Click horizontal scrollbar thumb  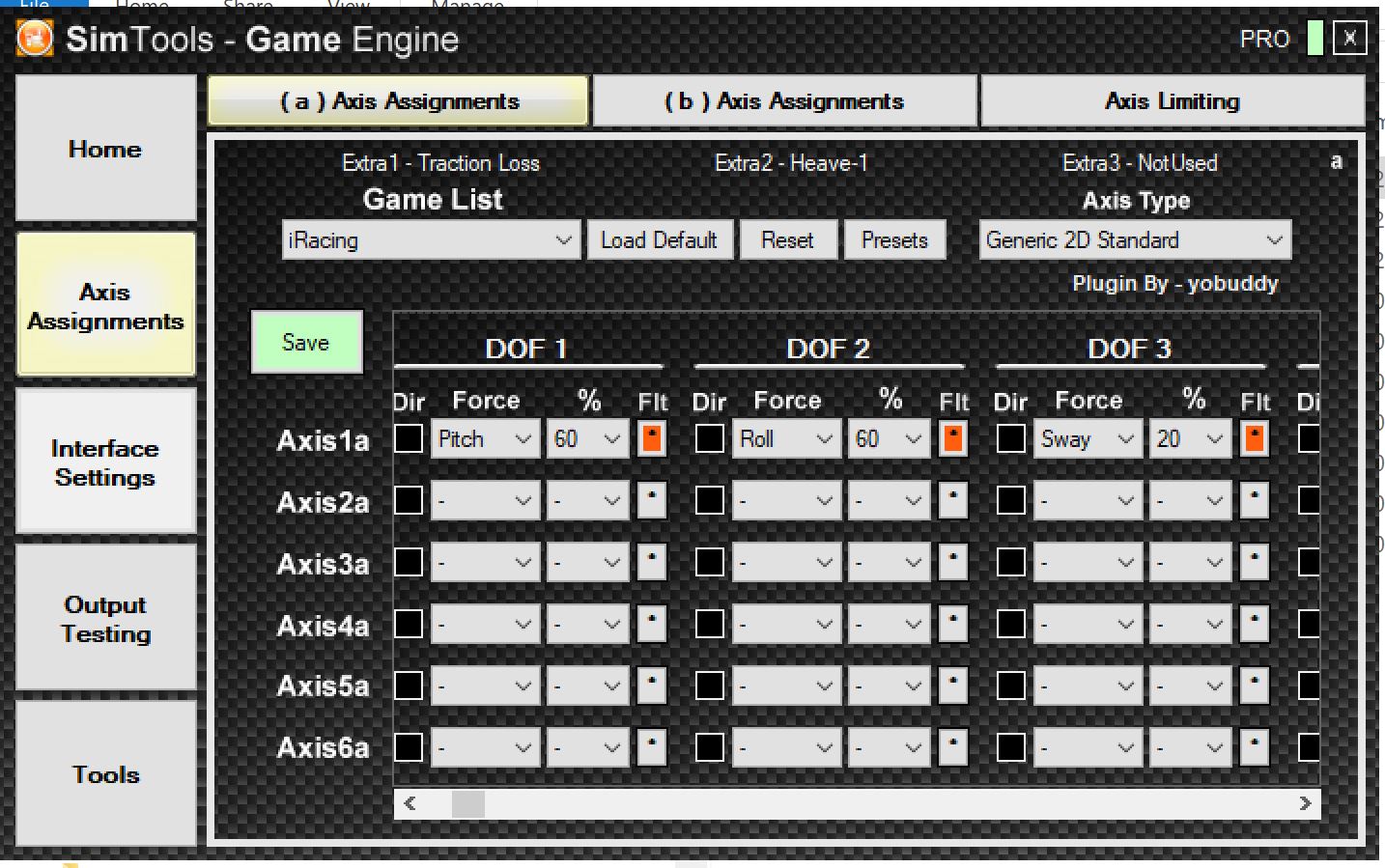(468, 803)
